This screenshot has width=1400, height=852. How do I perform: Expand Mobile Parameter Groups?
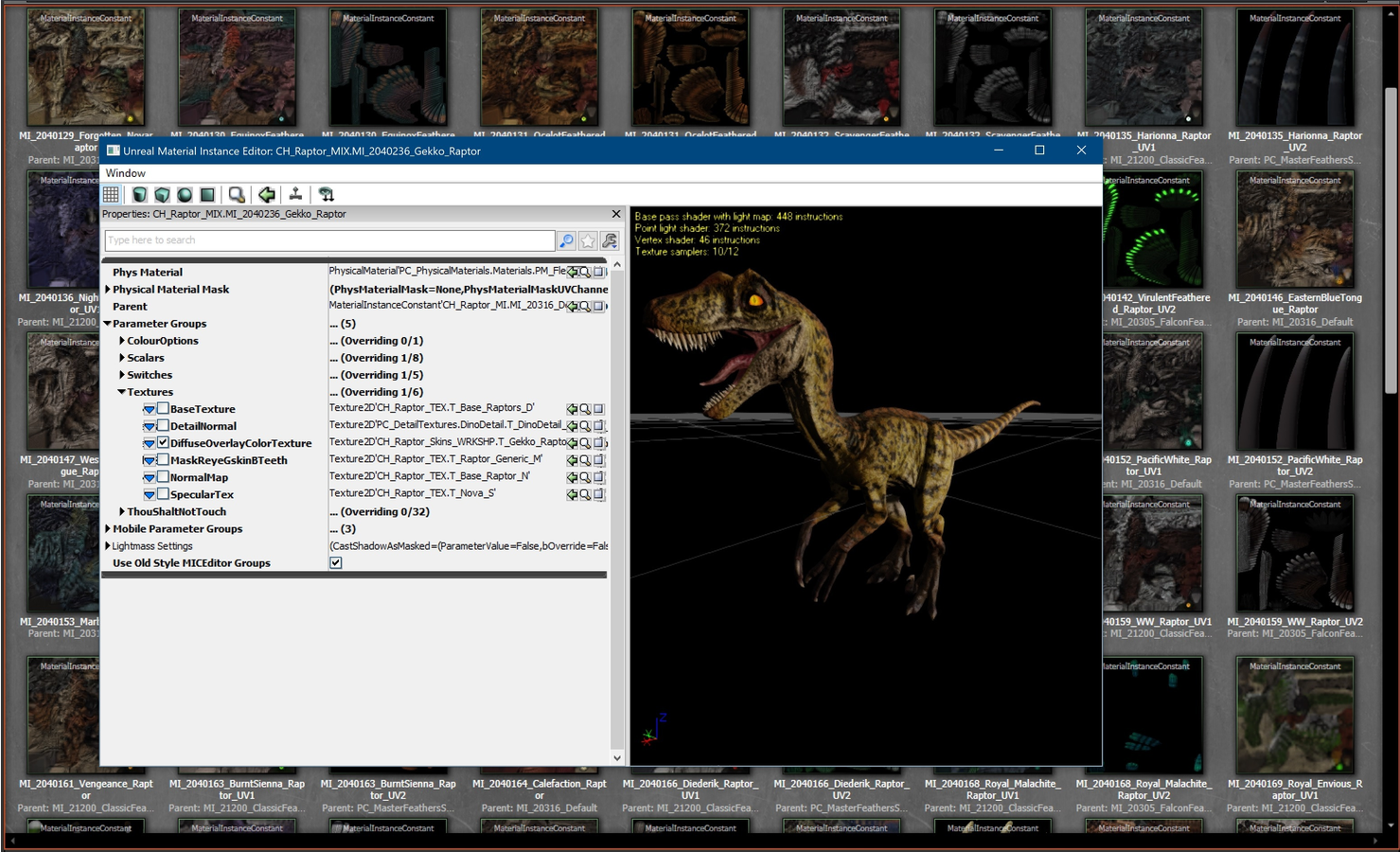(x=108, y=529)
